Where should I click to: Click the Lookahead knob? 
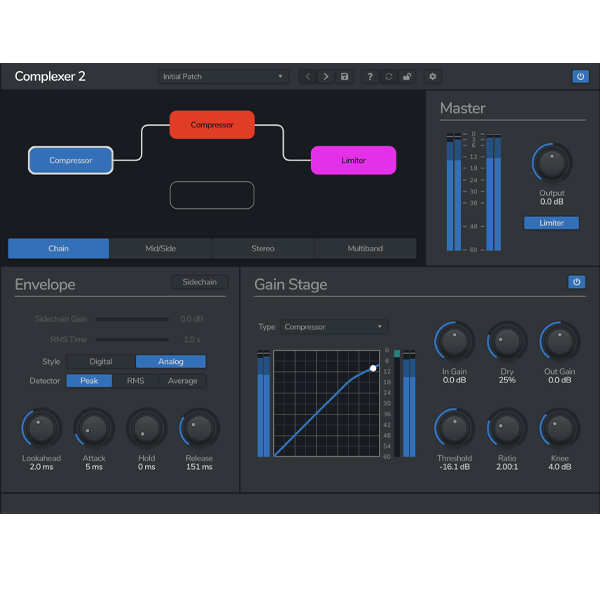click(x=41, y=428)
